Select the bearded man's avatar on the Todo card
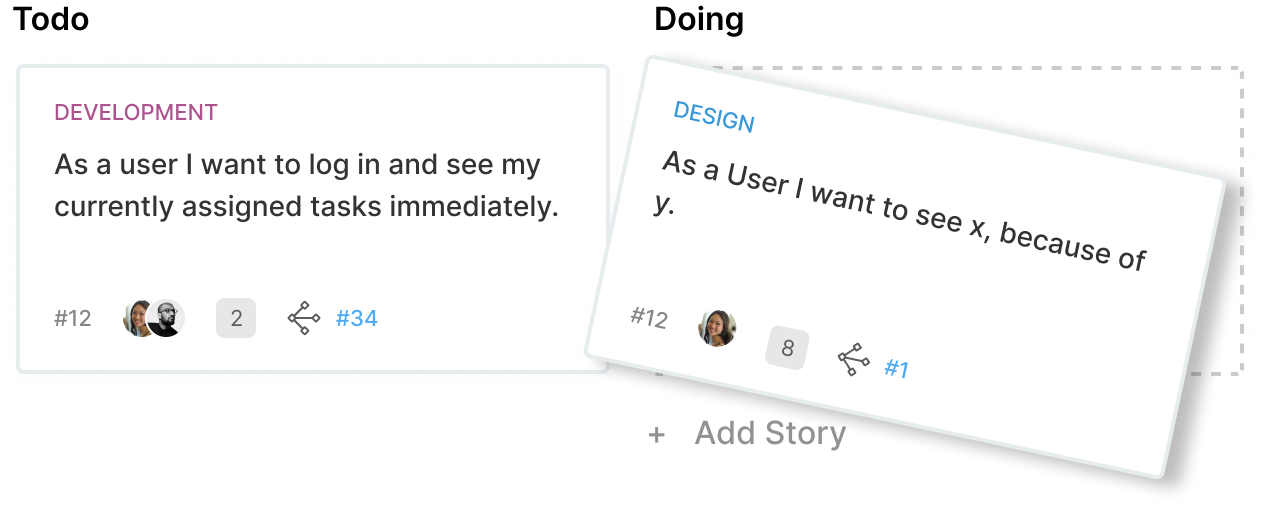 pyautogui.click(x=167, y=318)
